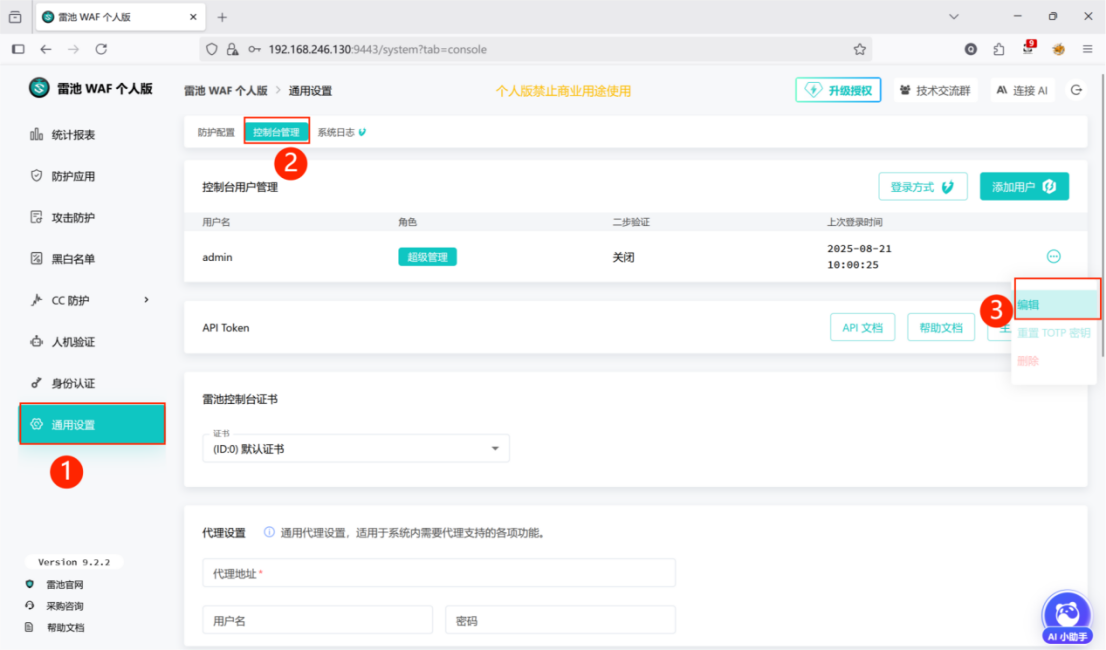Toggle the browser sidebar panel icon

click(18, 49)
